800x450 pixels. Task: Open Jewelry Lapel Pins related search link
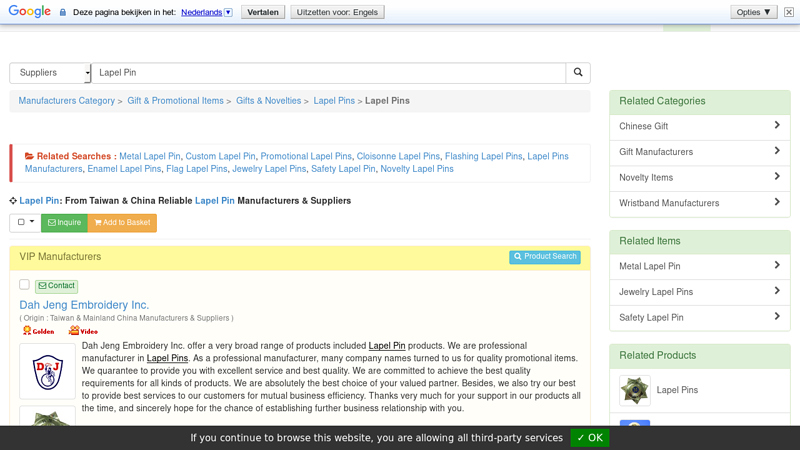(269, 169)
